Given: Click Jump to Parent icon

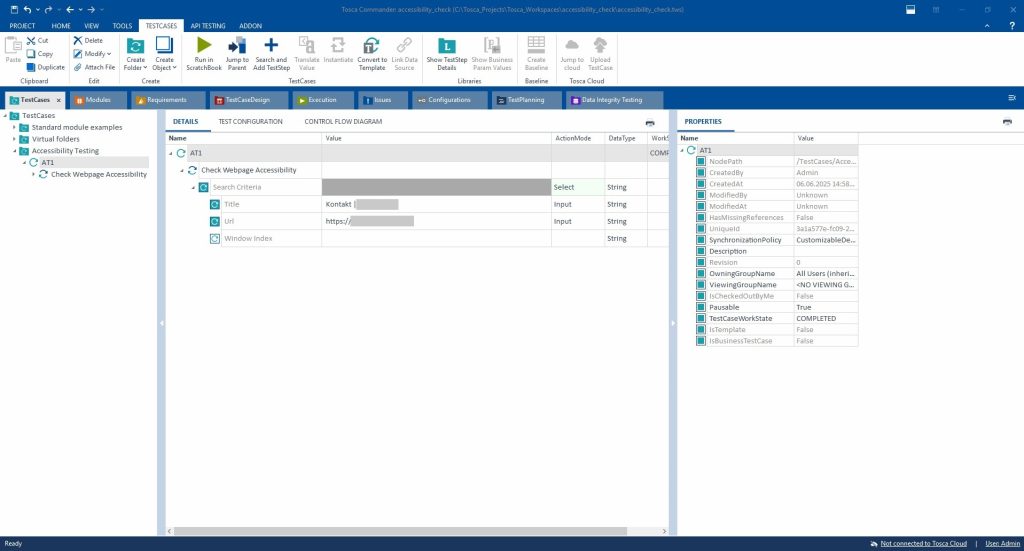Looking at the screenshot, I should (x=236, y=45).
